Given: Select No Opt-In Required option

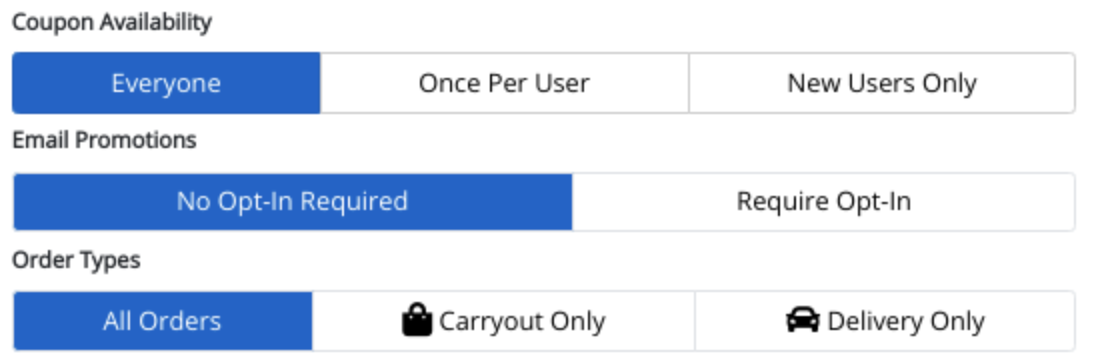Looking at the screenshot, I should point(292,202).
